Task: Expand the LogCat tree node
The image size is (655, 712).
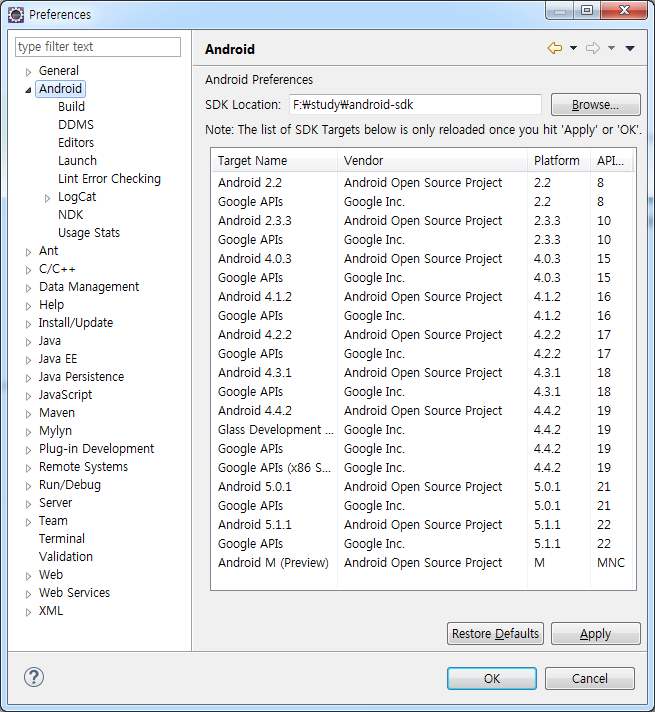Action: (x=47, y=198)
